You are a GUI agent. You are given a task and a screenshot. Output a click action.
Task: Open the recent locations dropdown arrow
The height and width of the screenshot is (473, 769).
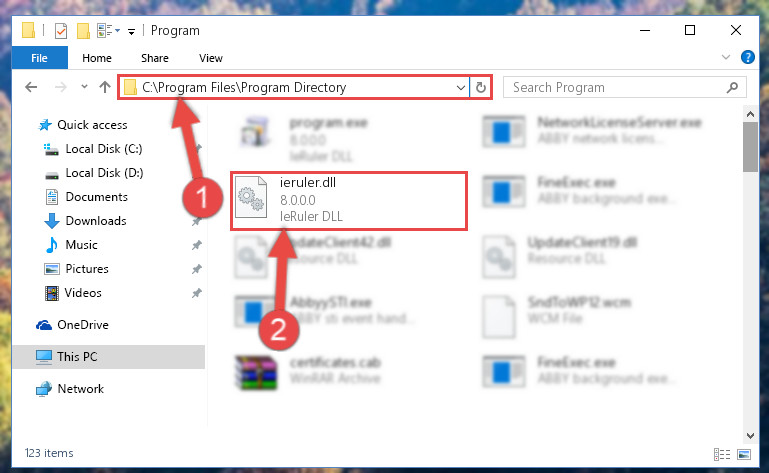coord(84,87)
